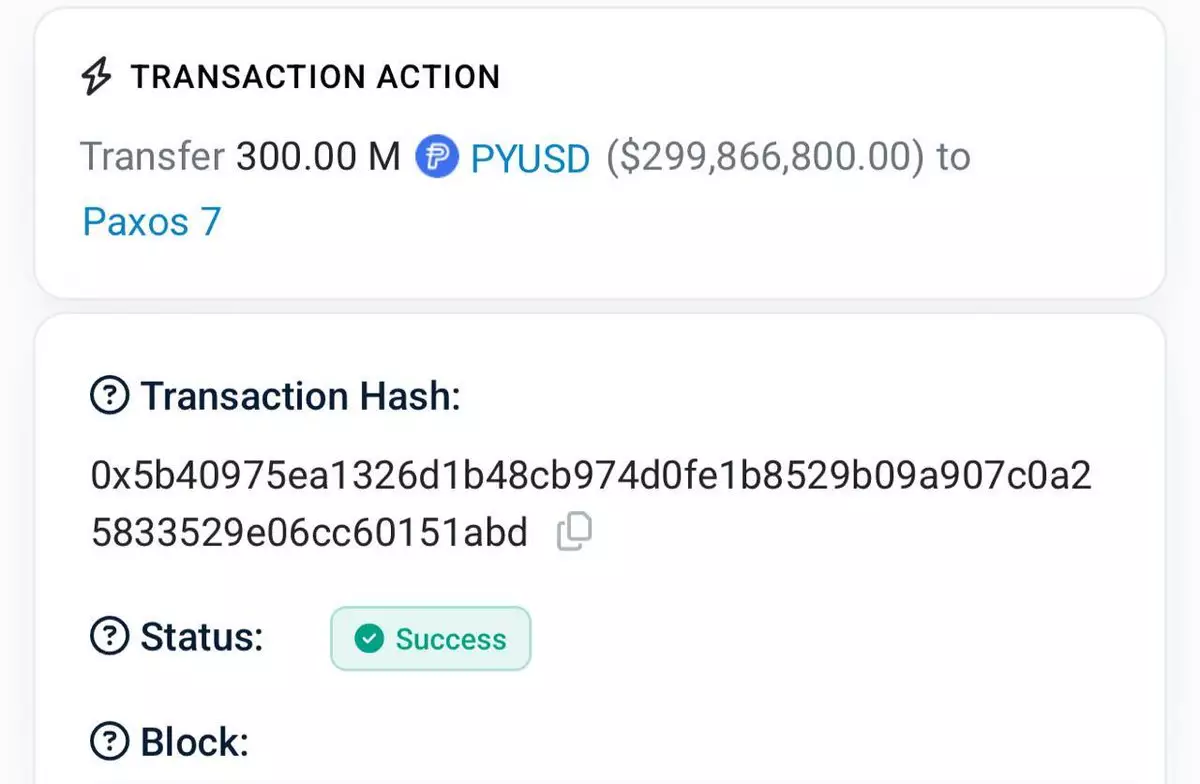Screen dimensions: 1200x784
Task: Click the hash ending in 51abd
Action: tap(309, 532)
